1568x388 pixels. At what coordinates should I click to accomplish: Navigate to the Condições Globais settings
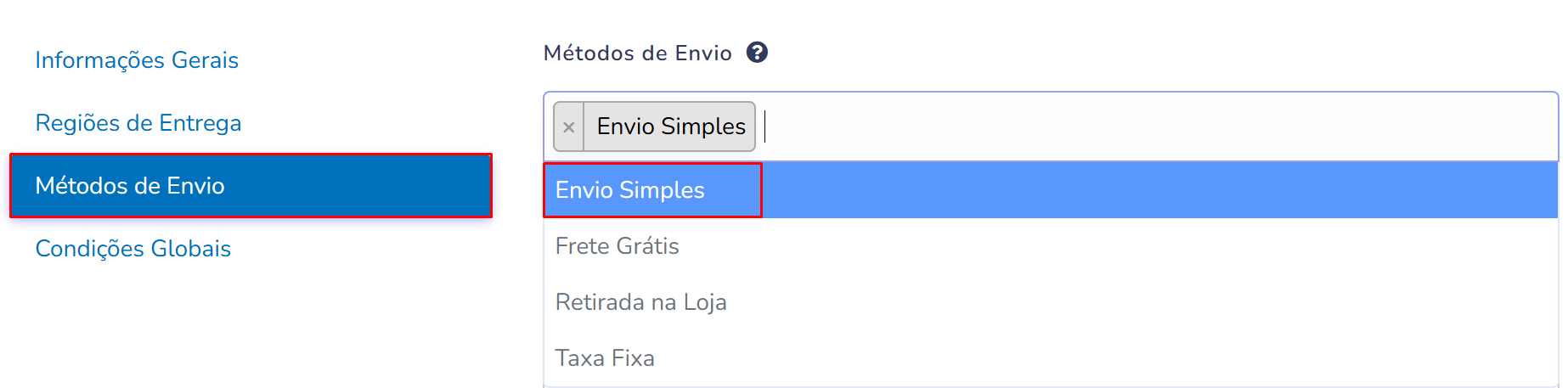click(133, 249)
